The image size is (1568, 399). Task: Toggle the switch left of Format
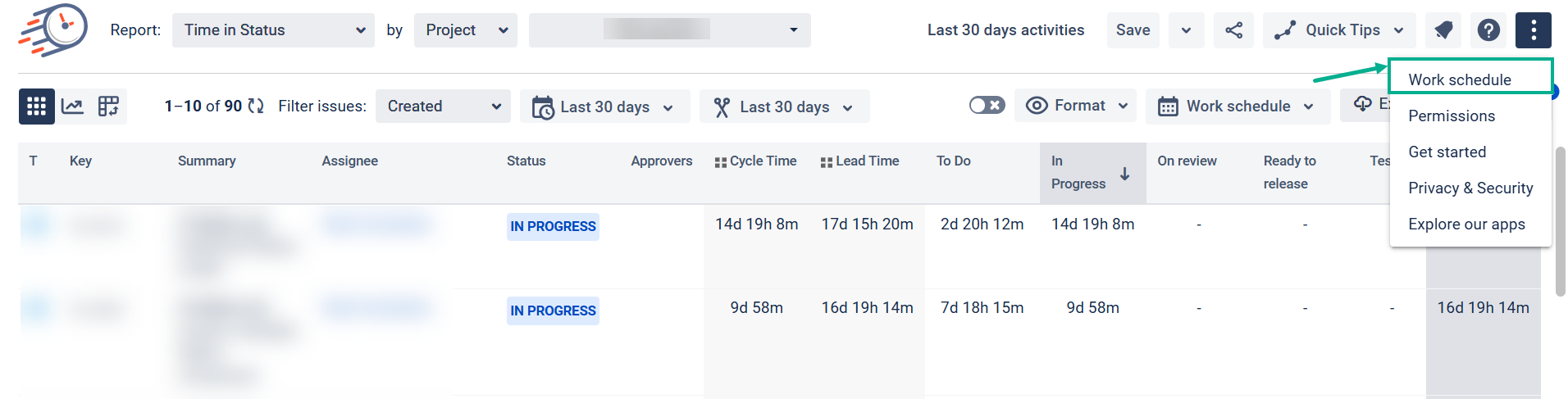coord(987,106)
